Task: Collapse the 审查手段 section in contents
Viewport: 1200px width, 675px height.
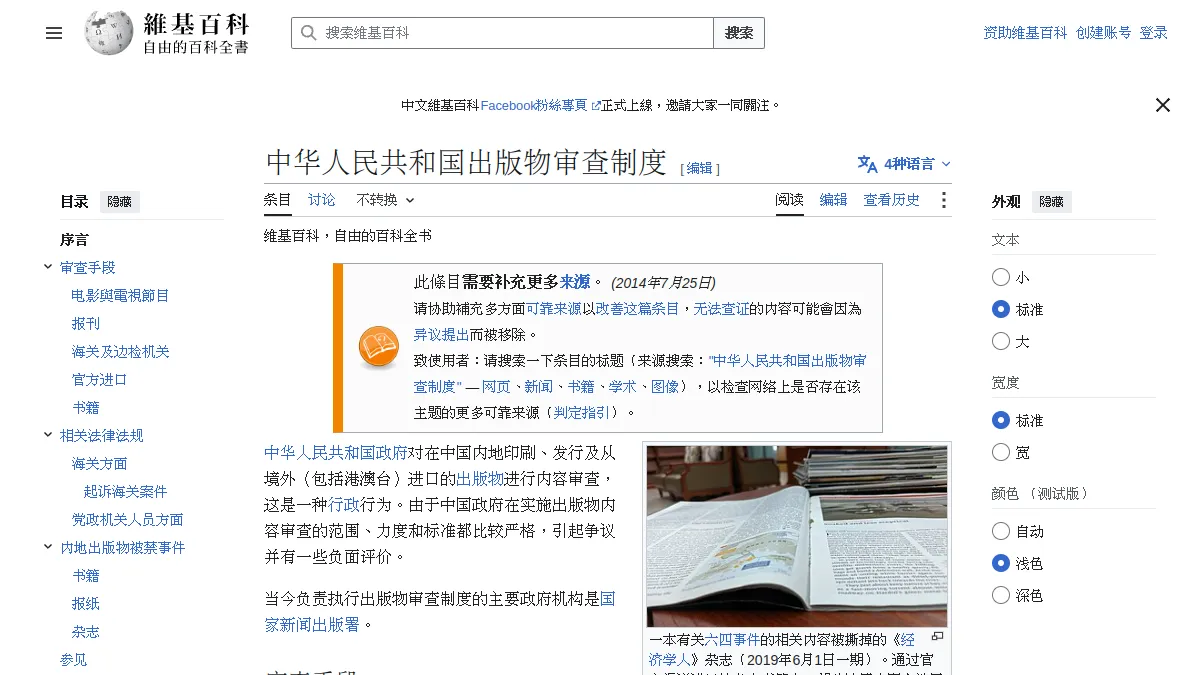Action: (48, 267)
